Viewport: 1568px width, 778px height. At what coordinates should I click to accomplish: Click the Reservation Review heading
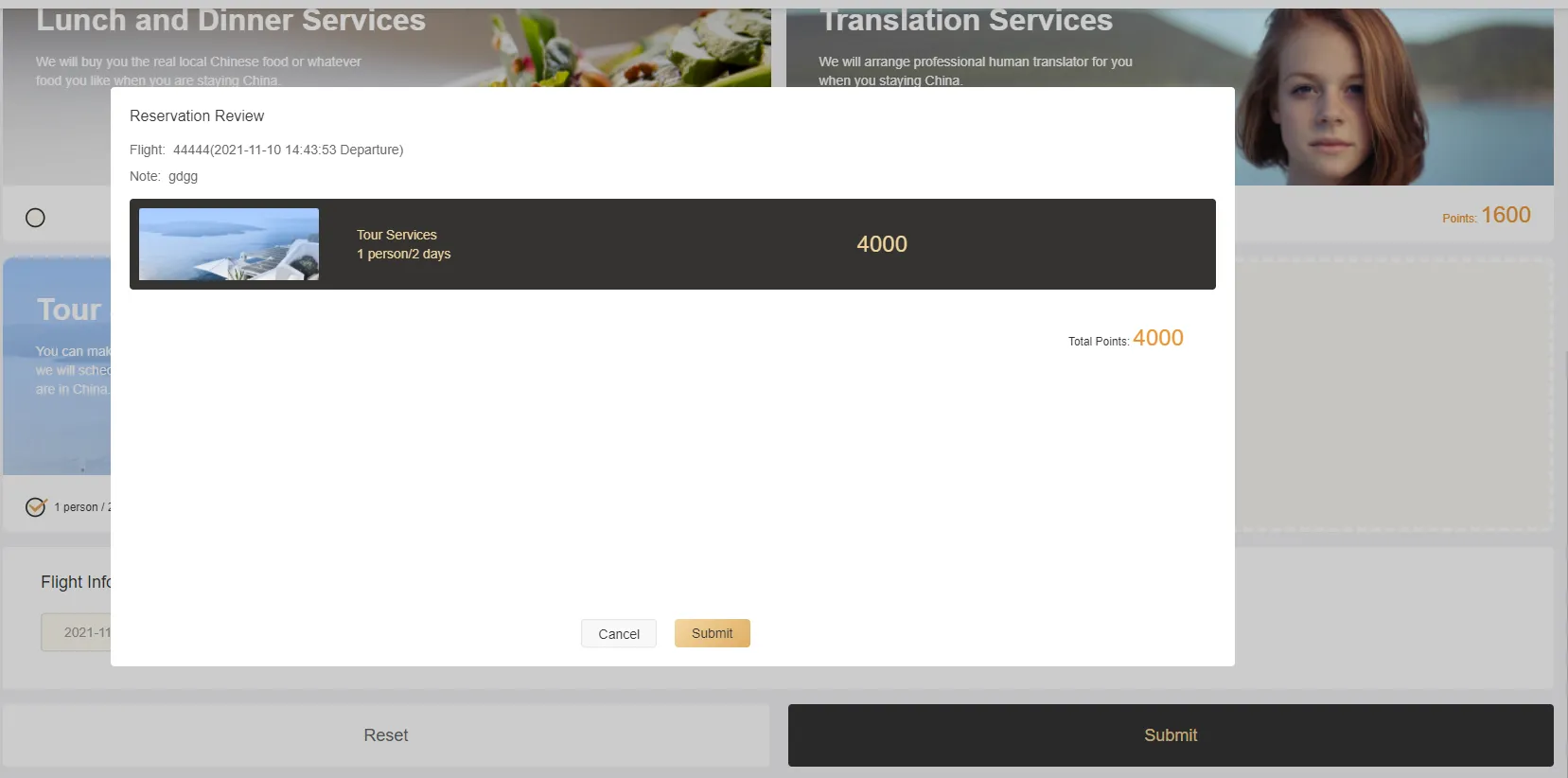197,115
